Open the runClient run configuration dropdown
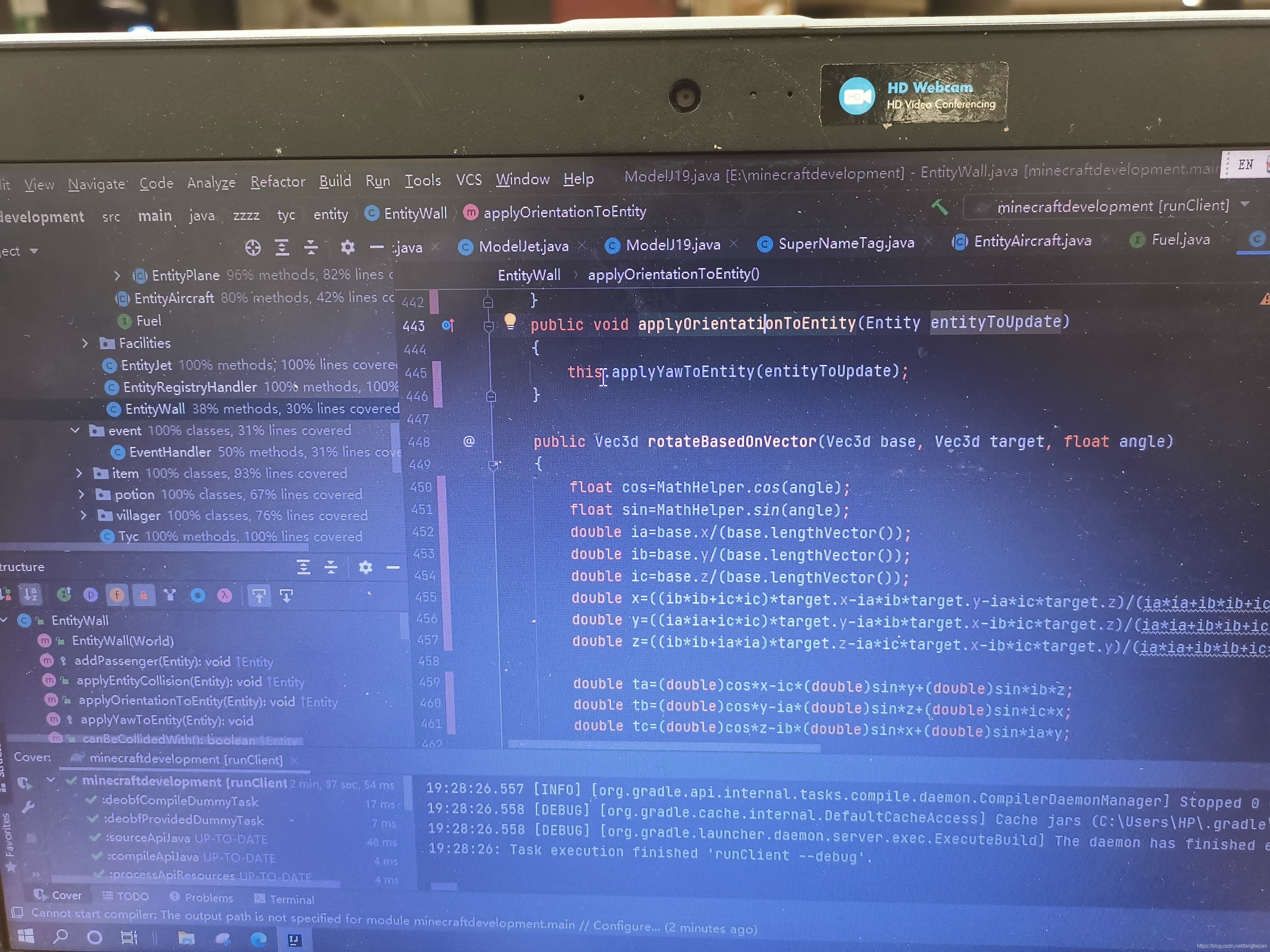Image resolution: width=1270 pixels, height=952 pixels. 1112,206
